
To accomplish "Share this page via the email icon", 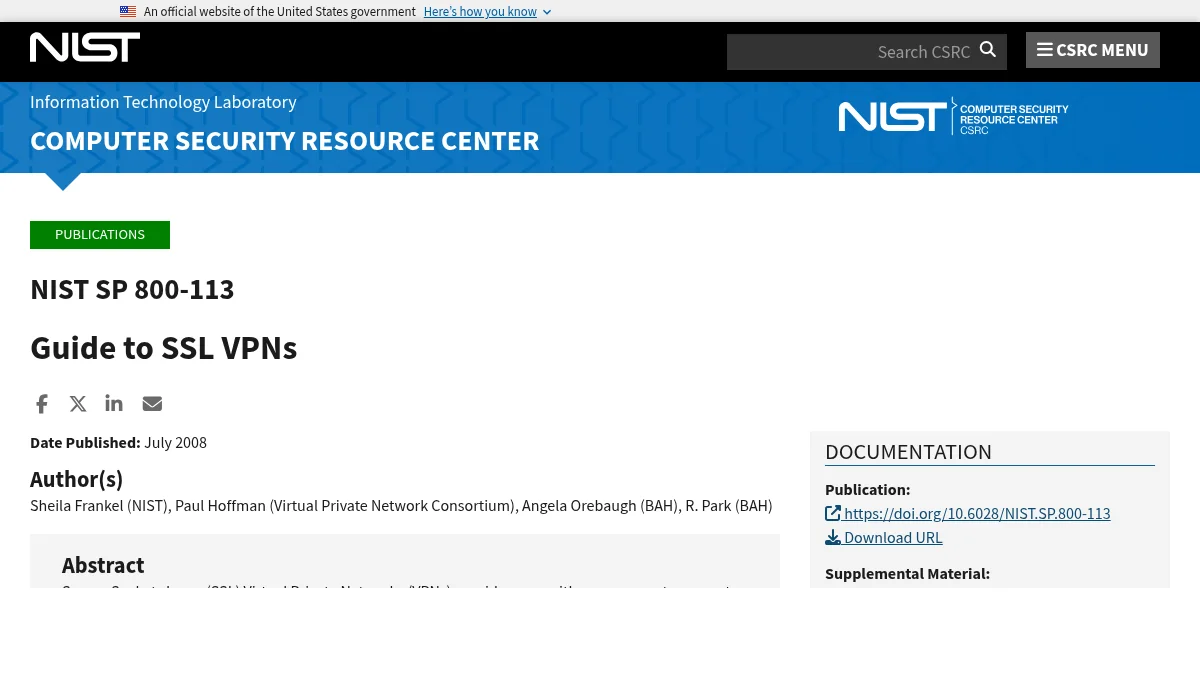I will (152, 404).
